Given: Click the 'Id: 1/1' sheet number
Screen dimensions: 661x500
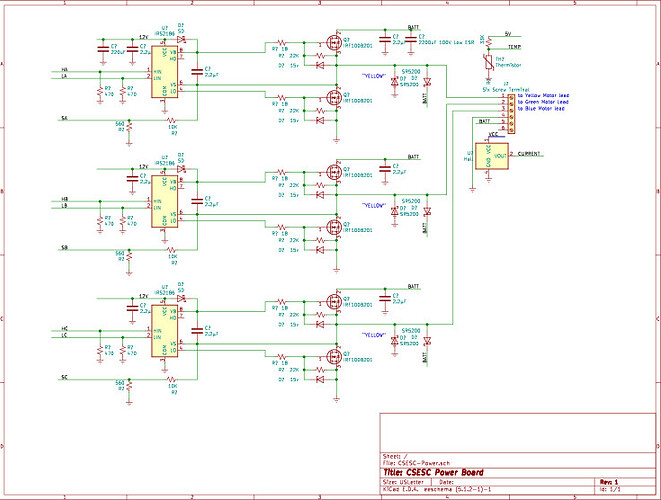Looking at the screenshot, I should [610, 489].
